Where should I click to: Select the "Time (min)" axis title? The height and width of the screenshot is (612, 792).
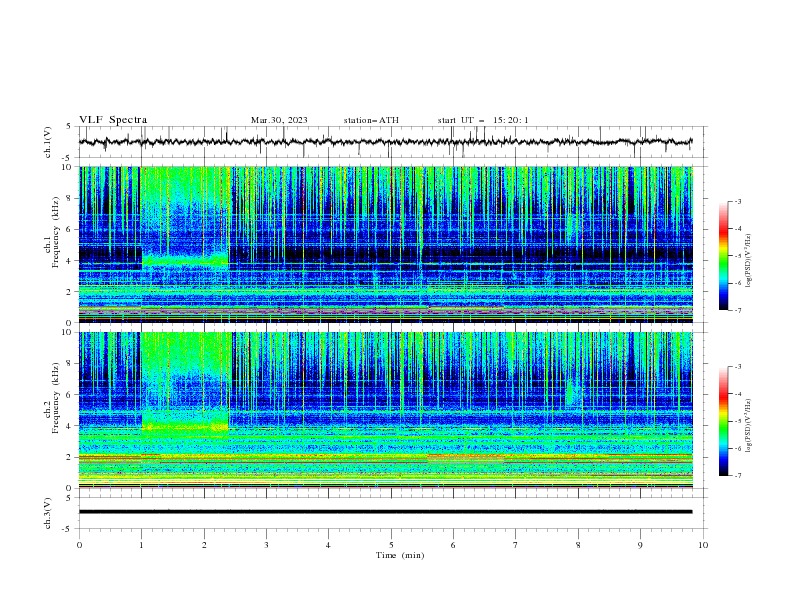(400, 555)
